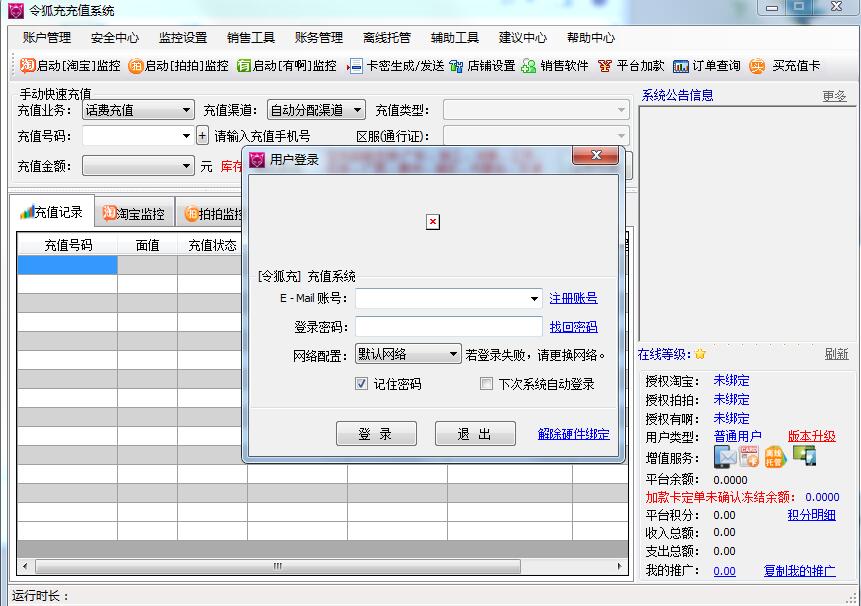Switch to the 淘宝监控 tab
This screenshot has width=861, height=606.
tap(135, 214)
